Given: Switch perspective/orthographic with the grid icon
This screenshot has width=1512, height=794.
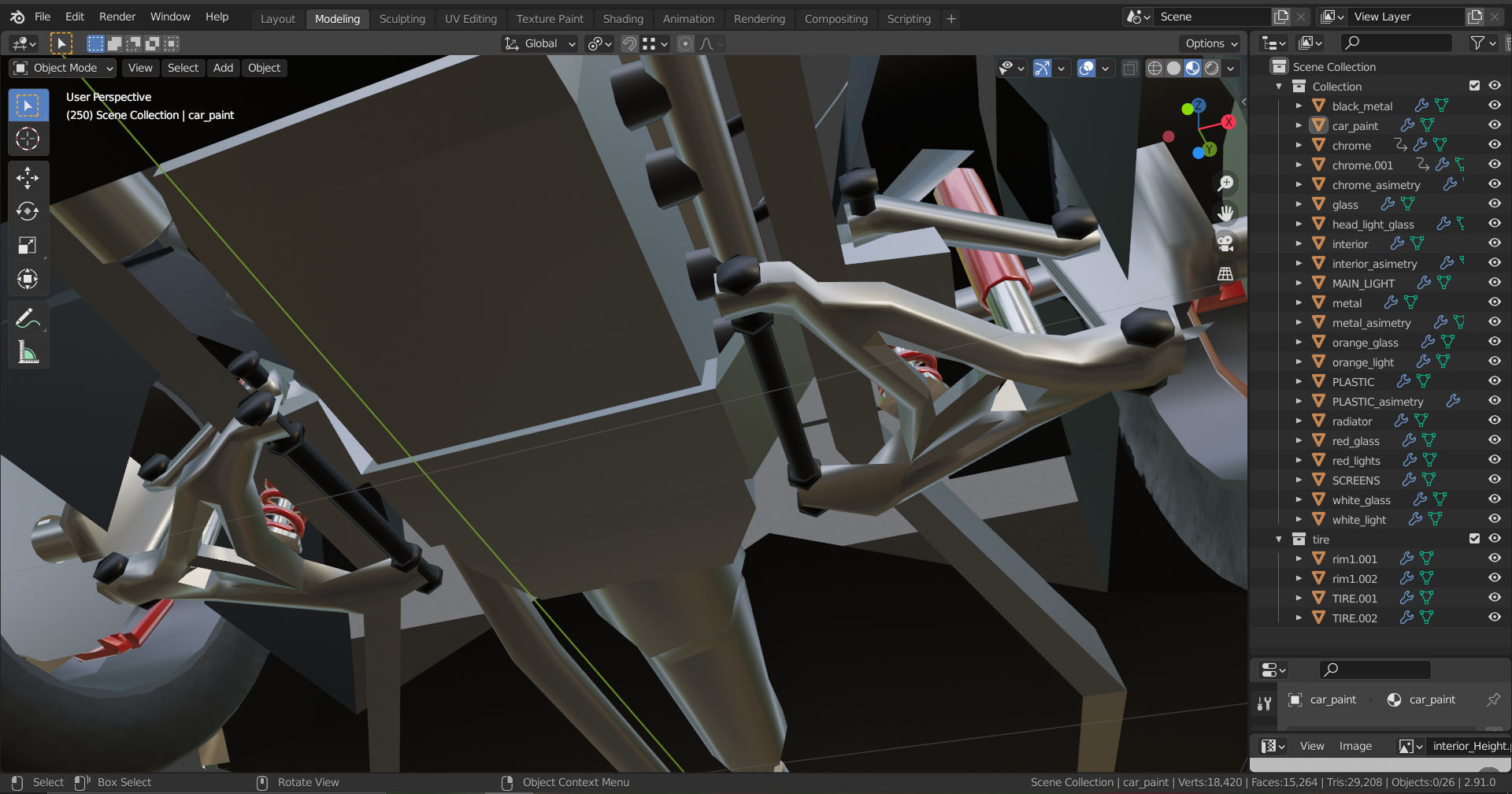Looking at the screenshot, I should (1225, 273).
